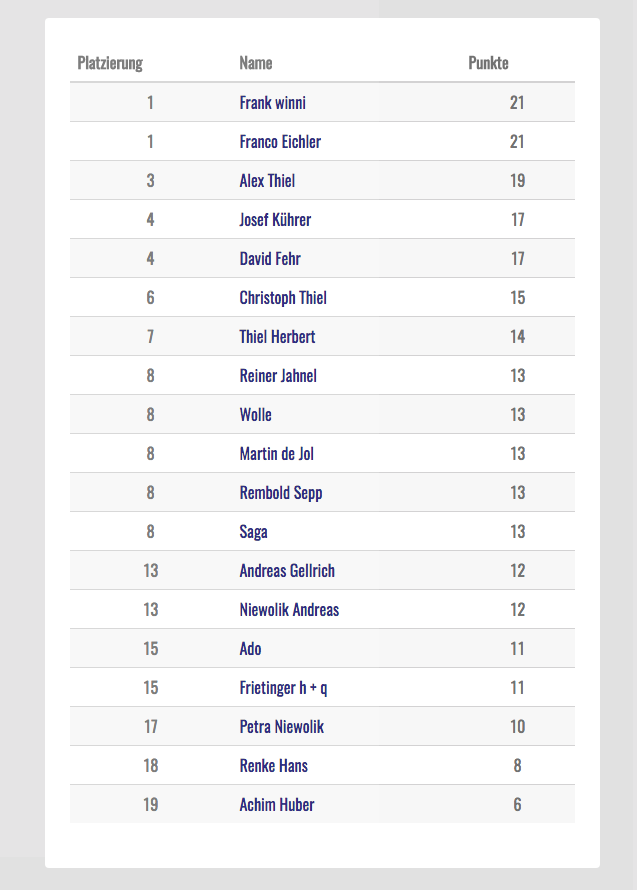Open Frank winni's name link

click(x=273, y=102)
